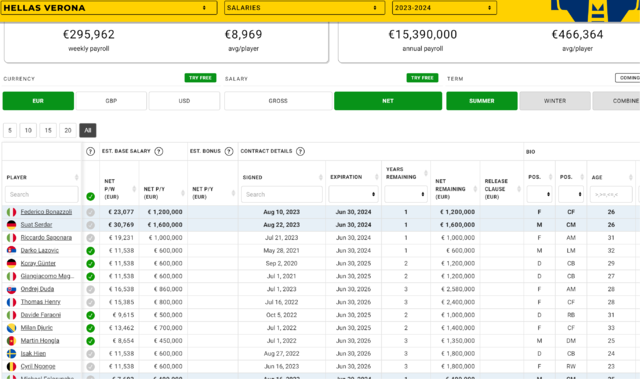Sort by Net P/W column
This screenshot has height=379, width=640.
click(x=134, y=189)
